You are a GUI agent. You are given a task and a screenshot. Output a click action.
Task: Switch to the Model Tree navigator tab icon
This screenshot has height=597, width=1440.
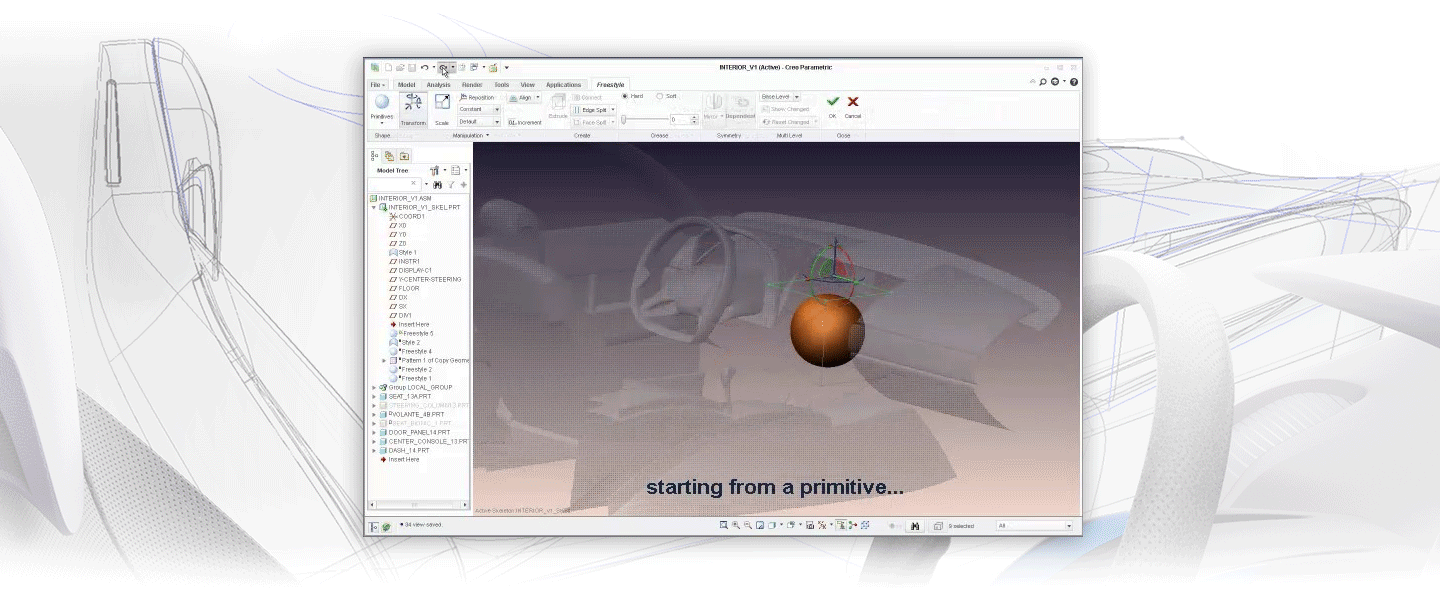375,156
